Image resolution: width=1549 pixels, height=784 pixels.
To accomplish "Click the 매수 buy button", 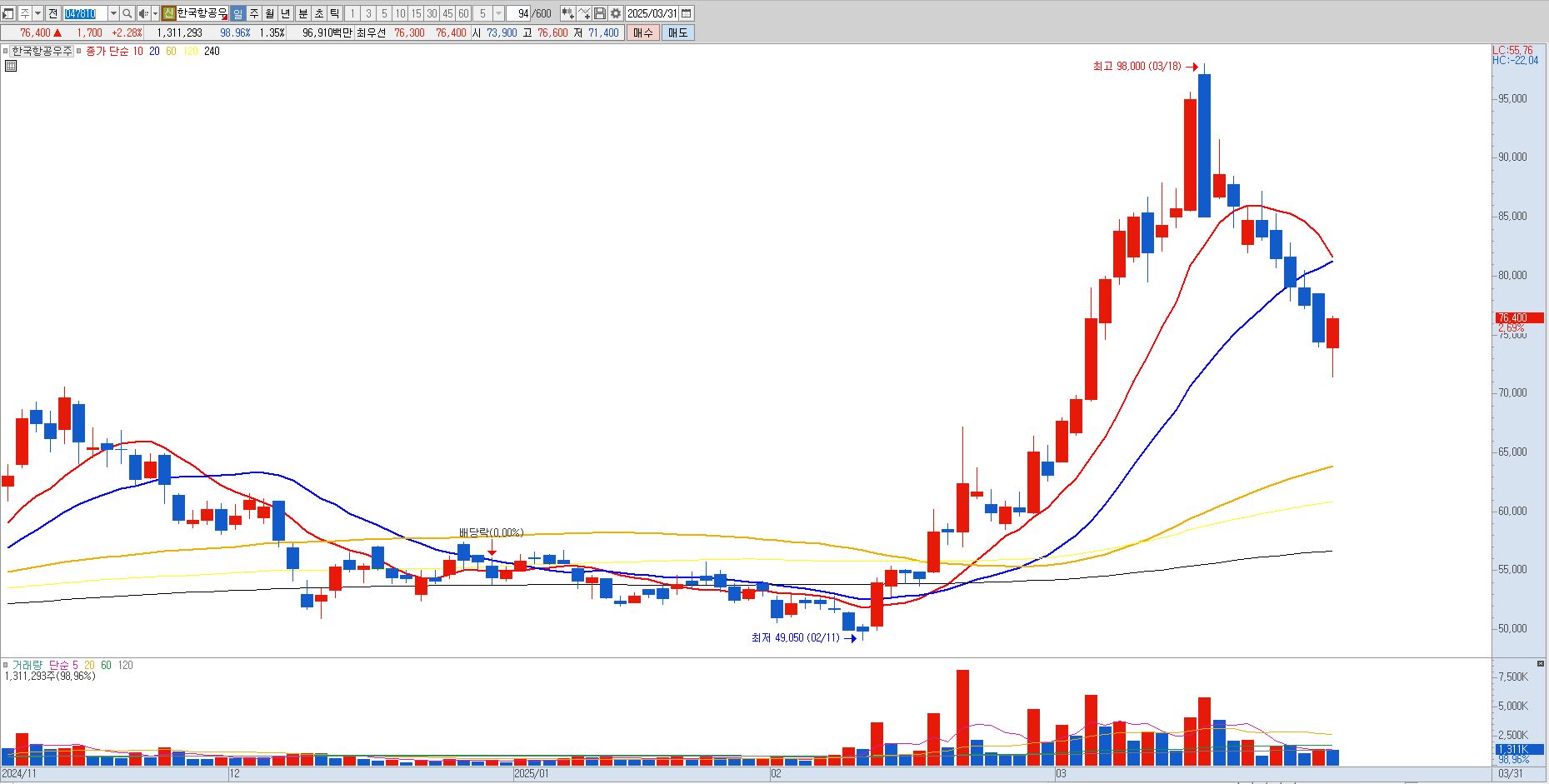I will click(642, 32).
